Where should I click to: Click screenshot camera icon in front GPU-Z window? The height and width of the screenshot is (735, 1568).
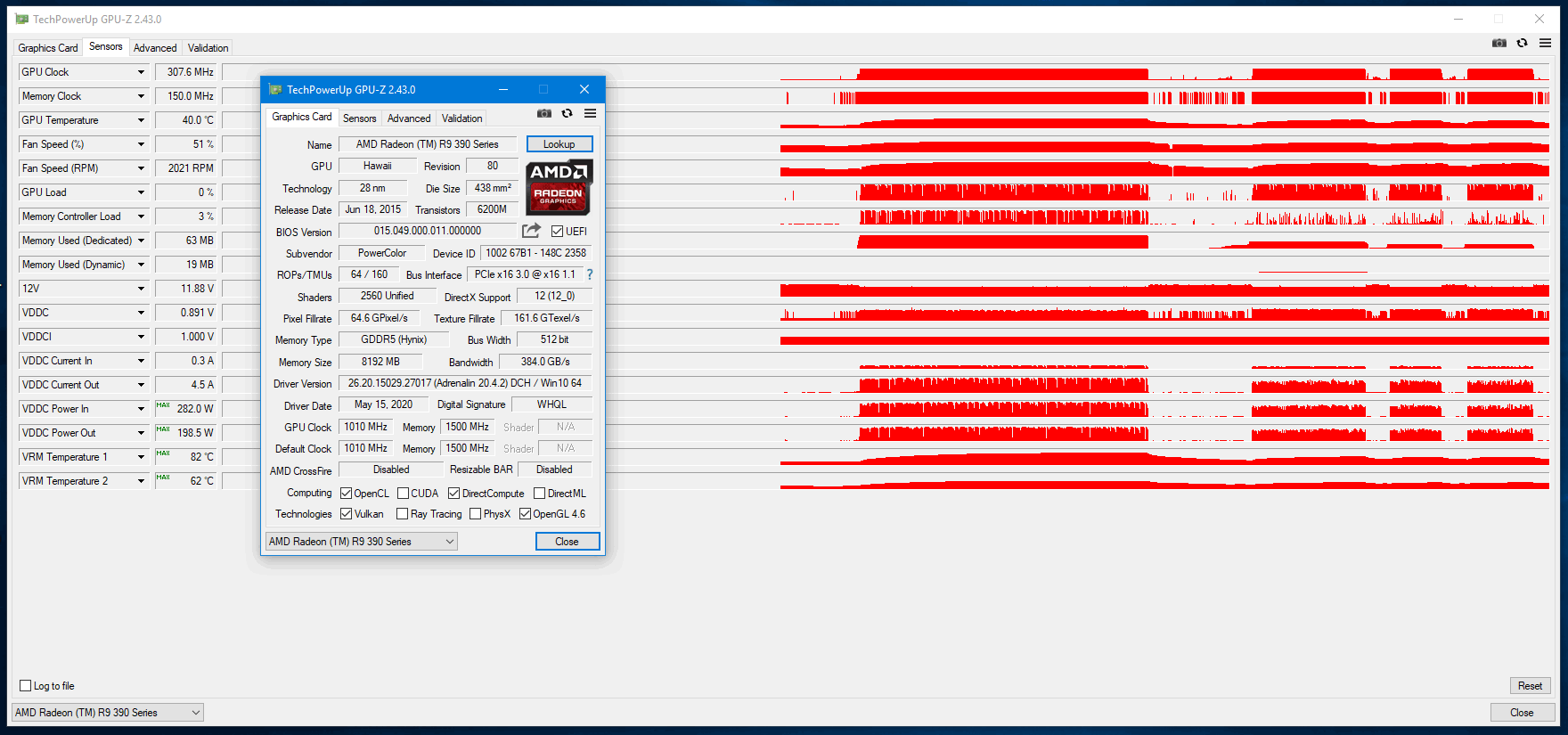544,113
